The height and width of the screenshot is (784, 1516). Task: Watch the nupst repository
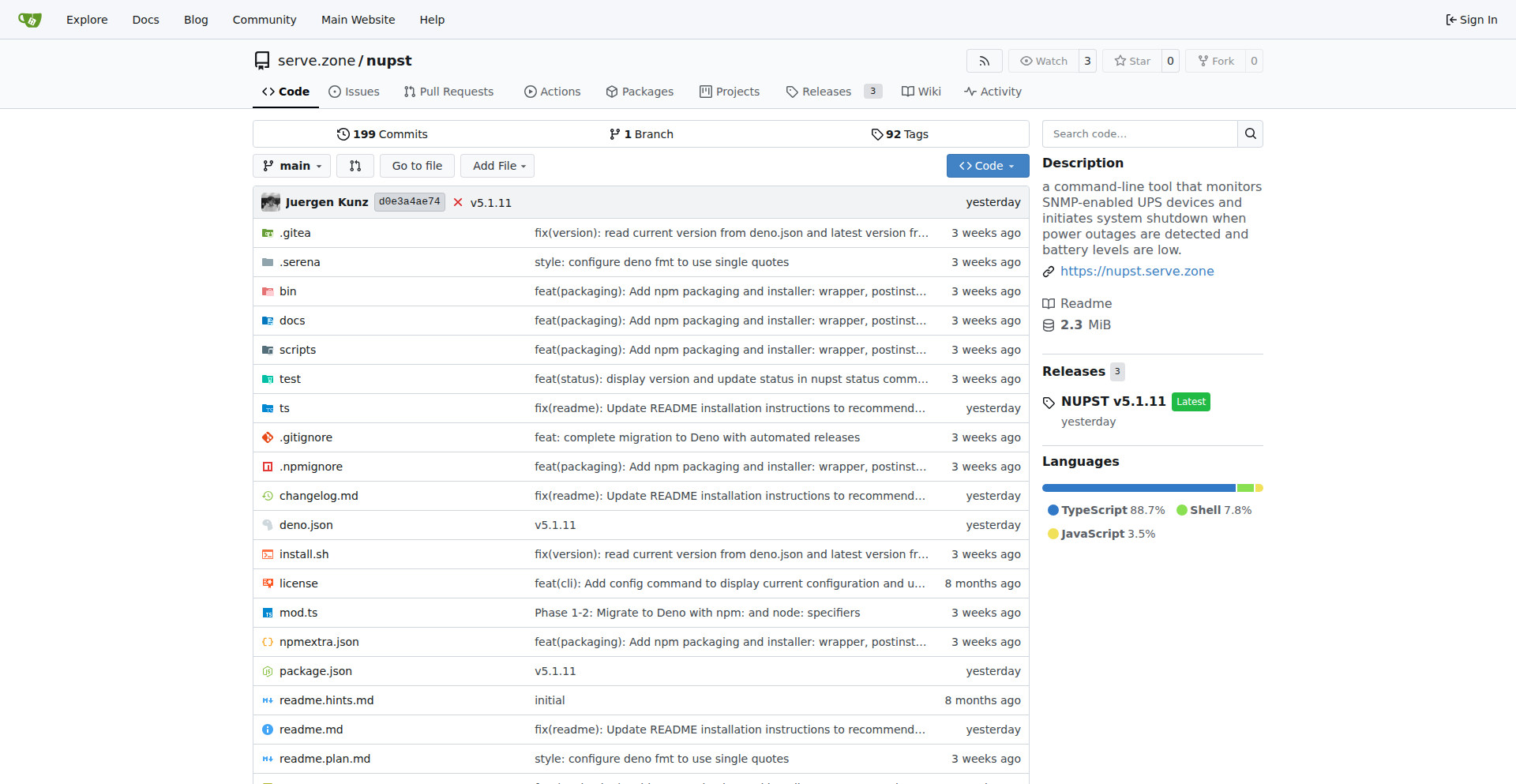(1044, 61)
